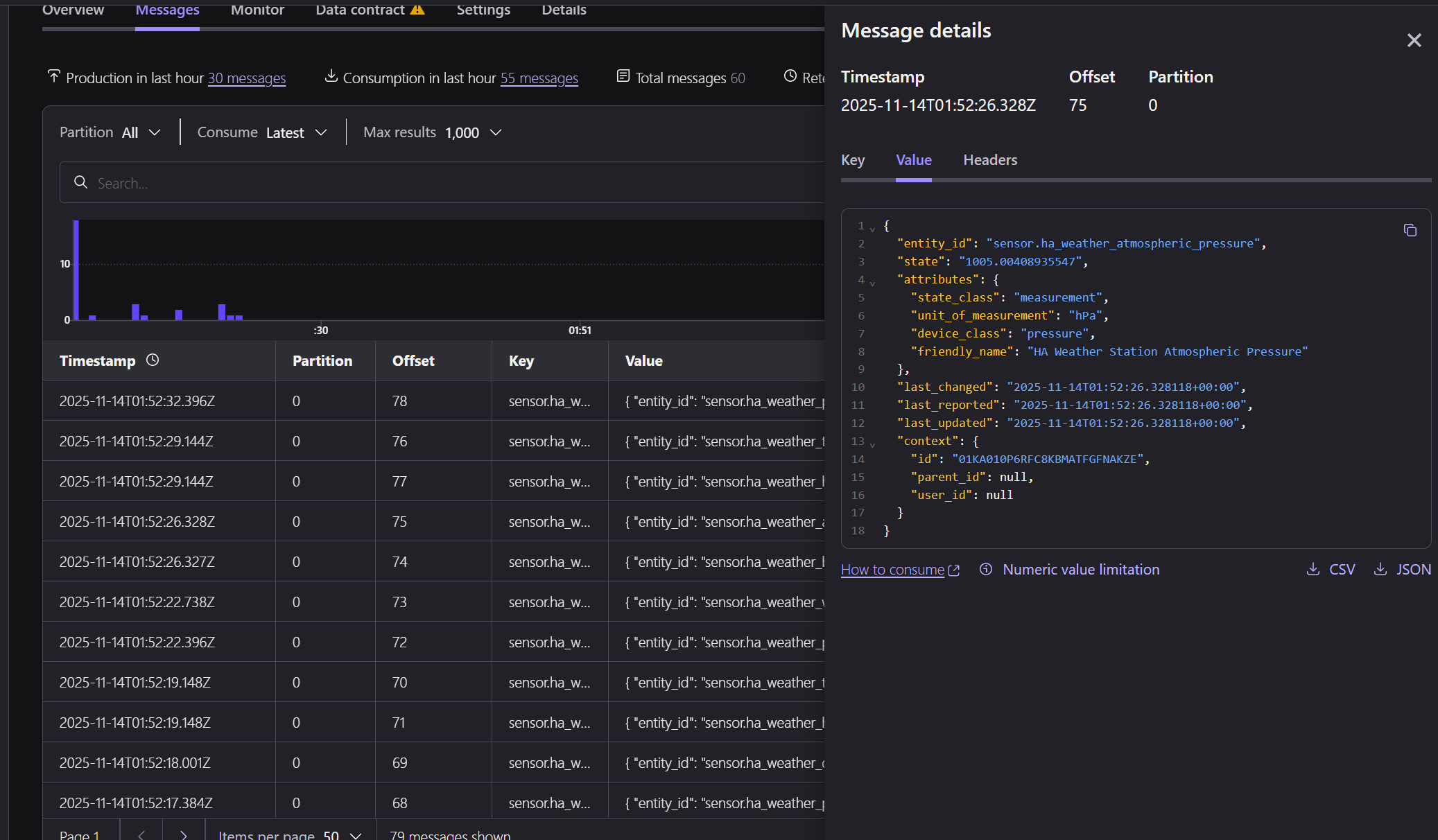Screen dimensions: 1438x840
Task: Click the clock icon beside the Timestamp header
Action: click(153, 360)
